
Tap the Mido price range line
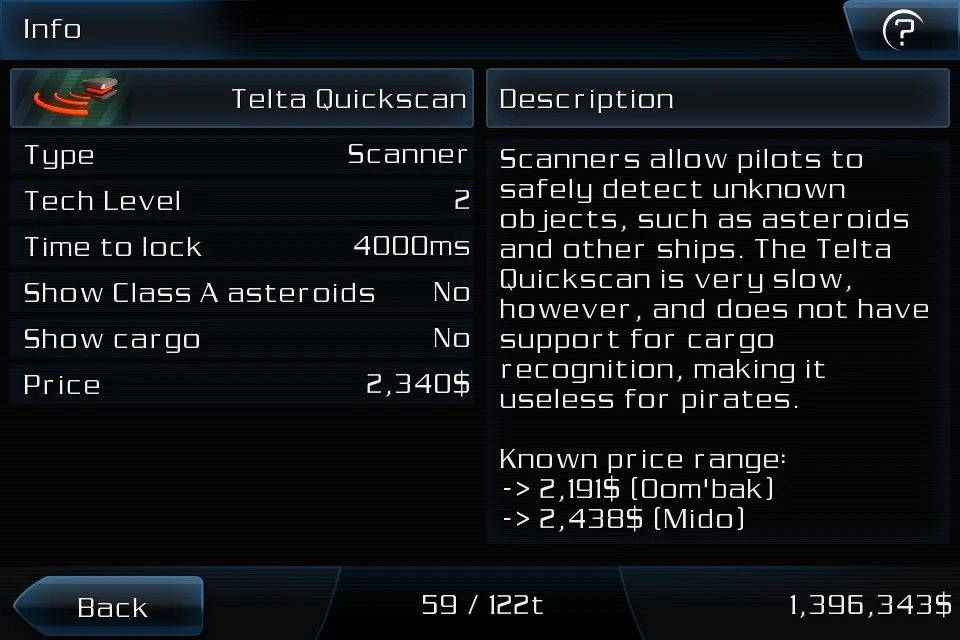click(x=622, y=520)
